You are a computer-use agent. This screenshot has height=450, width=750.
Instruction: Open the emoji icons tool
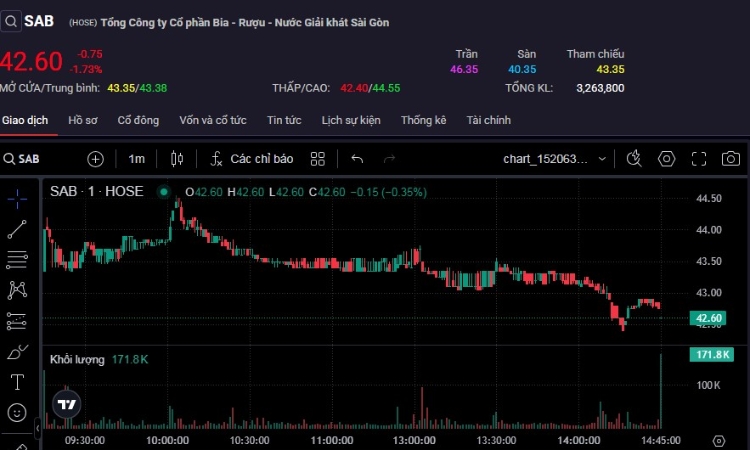point(17,412)
